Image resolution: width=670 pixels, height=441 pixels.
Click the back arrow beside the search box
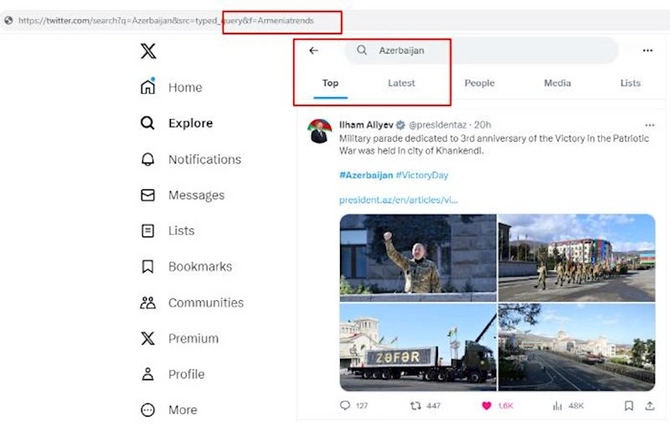click(x=314, y=50)
